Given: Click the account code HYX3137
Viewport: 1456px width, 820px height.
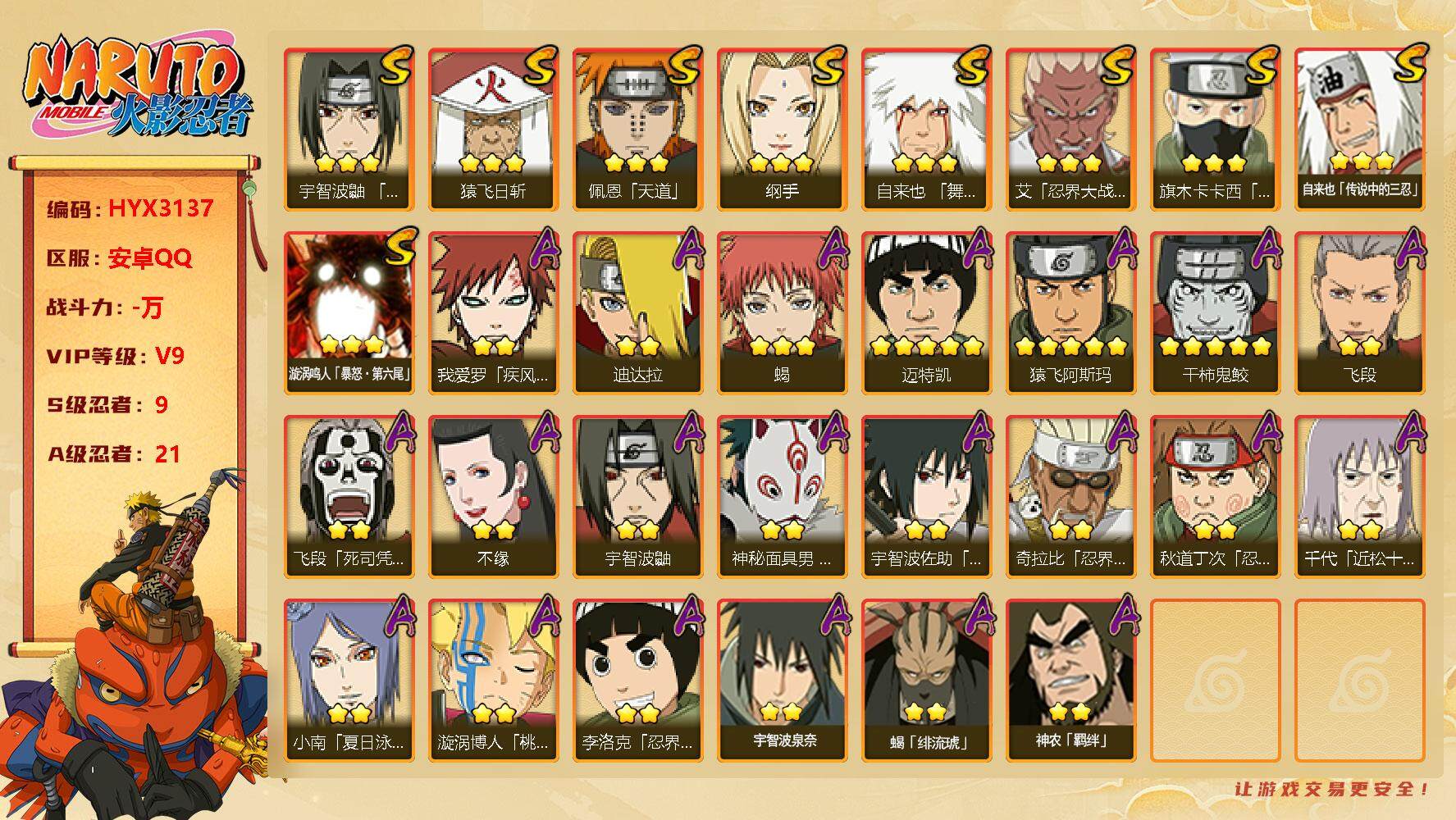Looking at the screenshot, I should pos(161,208).
